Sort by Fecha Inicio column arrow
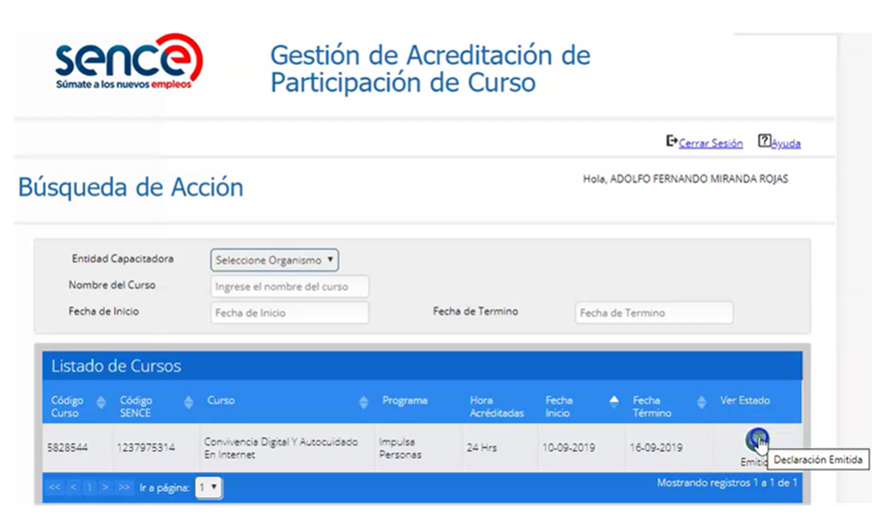The width and height of the screenshot is (884, 514). pyautogui.click(x=613, y=401)
